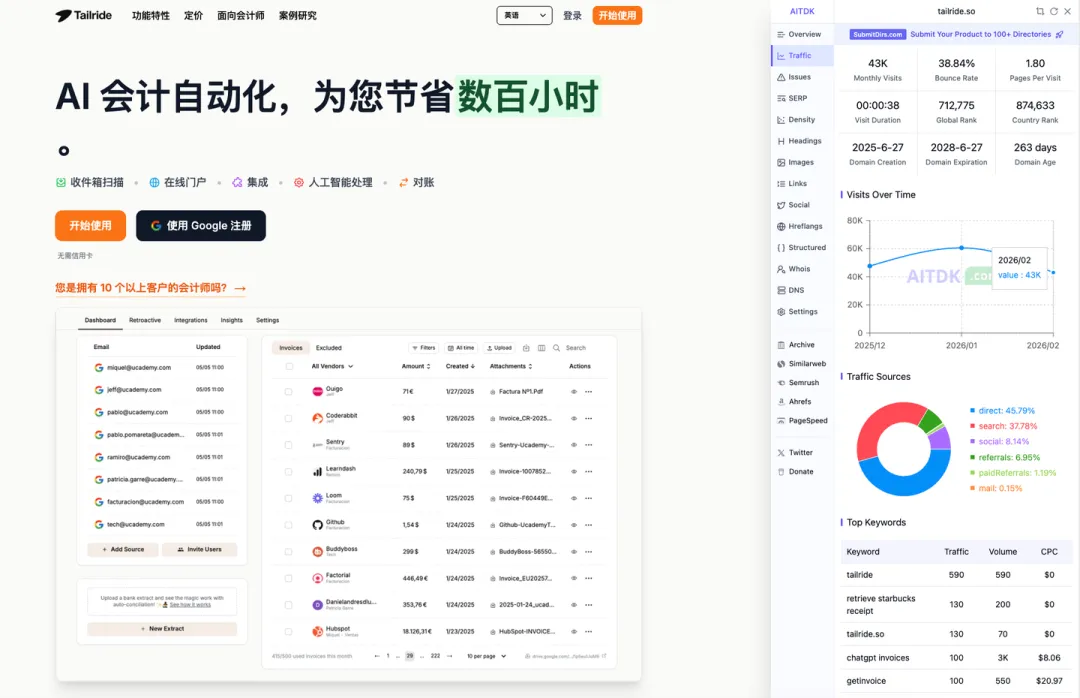
Task: Select the Traffic item in AITDK sidebar
Action: tap(802, 55)
